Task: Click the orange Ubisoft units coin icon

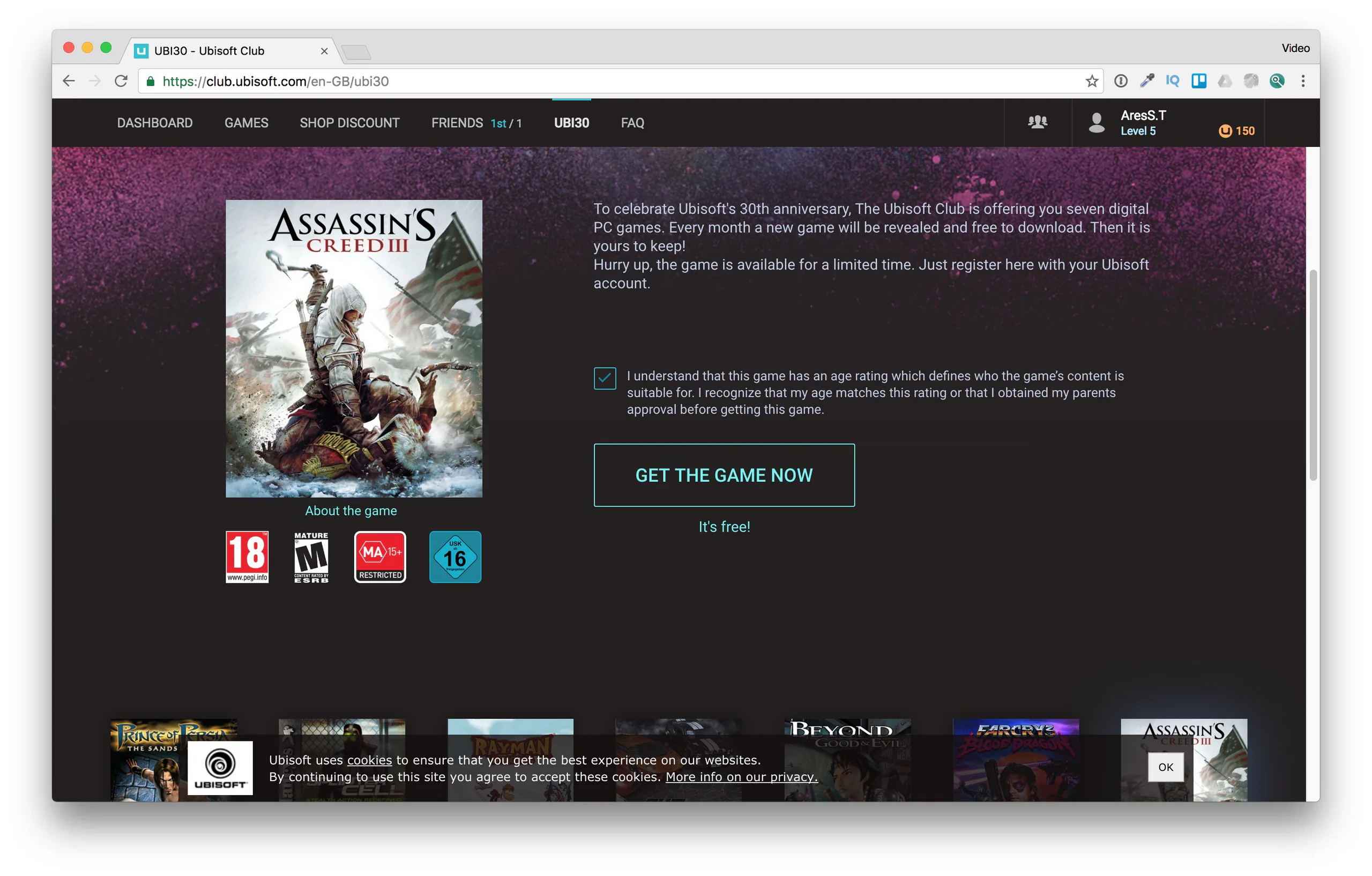Action: 1225,131
